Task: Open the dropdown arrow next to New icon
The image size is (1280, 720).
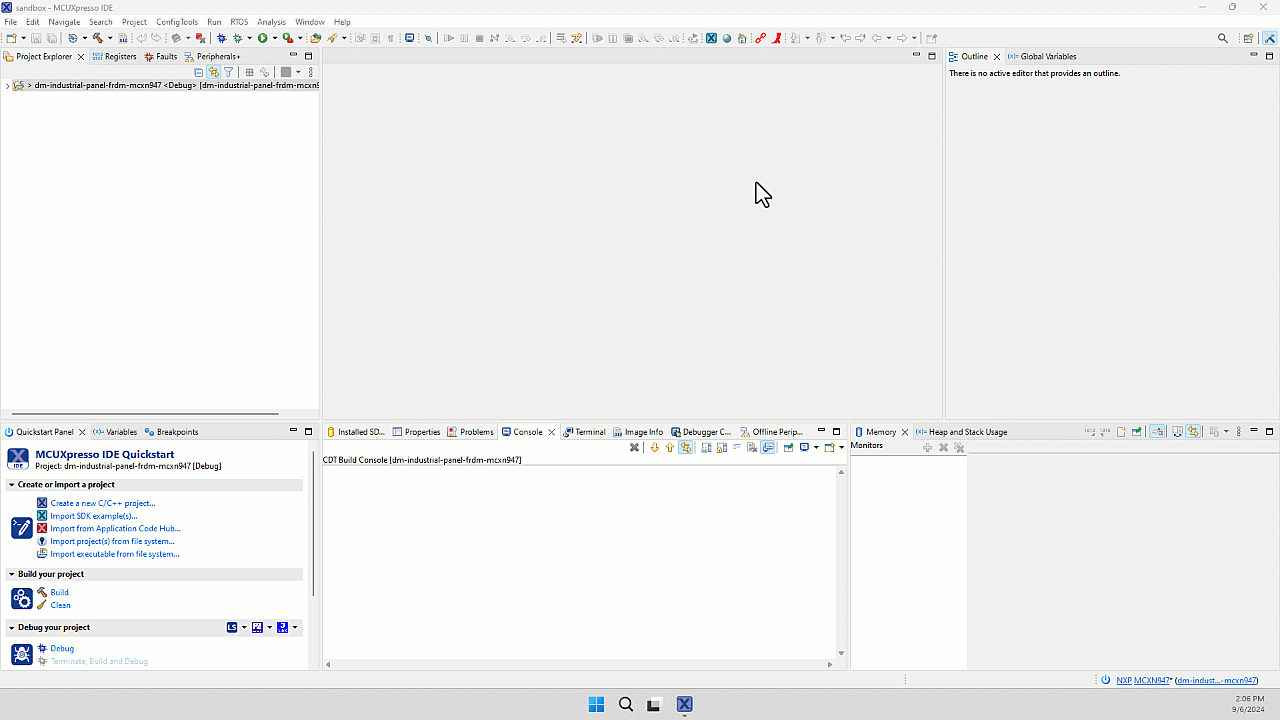Action: [x=23, y=38]
